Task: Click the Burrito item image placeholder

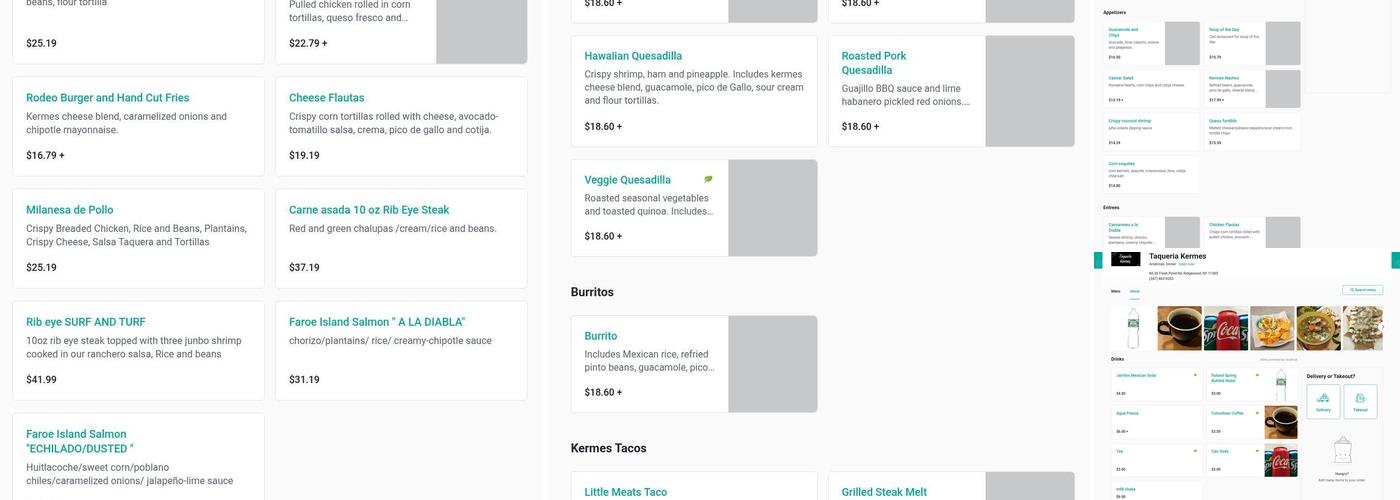Action: coord(772,364)
